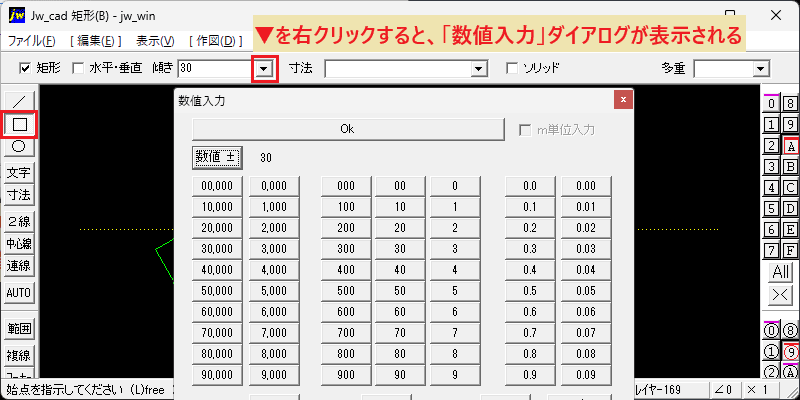Open the 表示(V) menu
Screen dimensions: 800x400
156,41
